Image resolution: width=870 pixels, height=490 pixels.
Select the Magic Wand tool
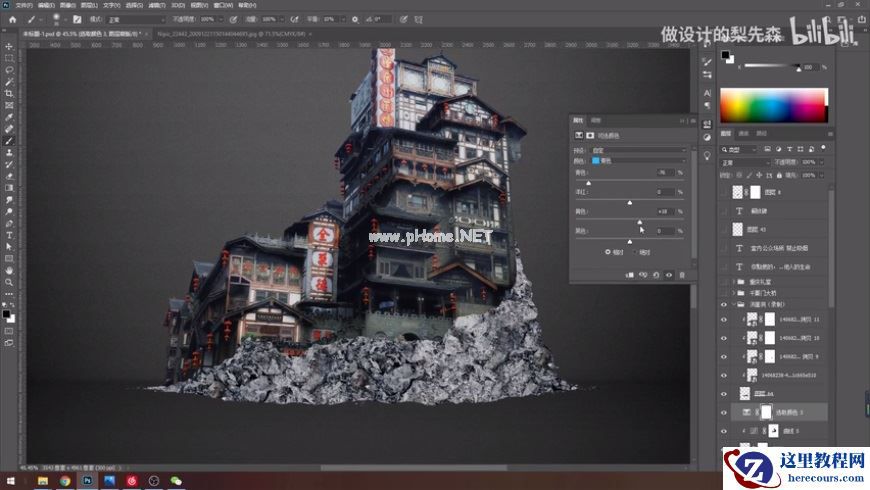click(9, 82)
